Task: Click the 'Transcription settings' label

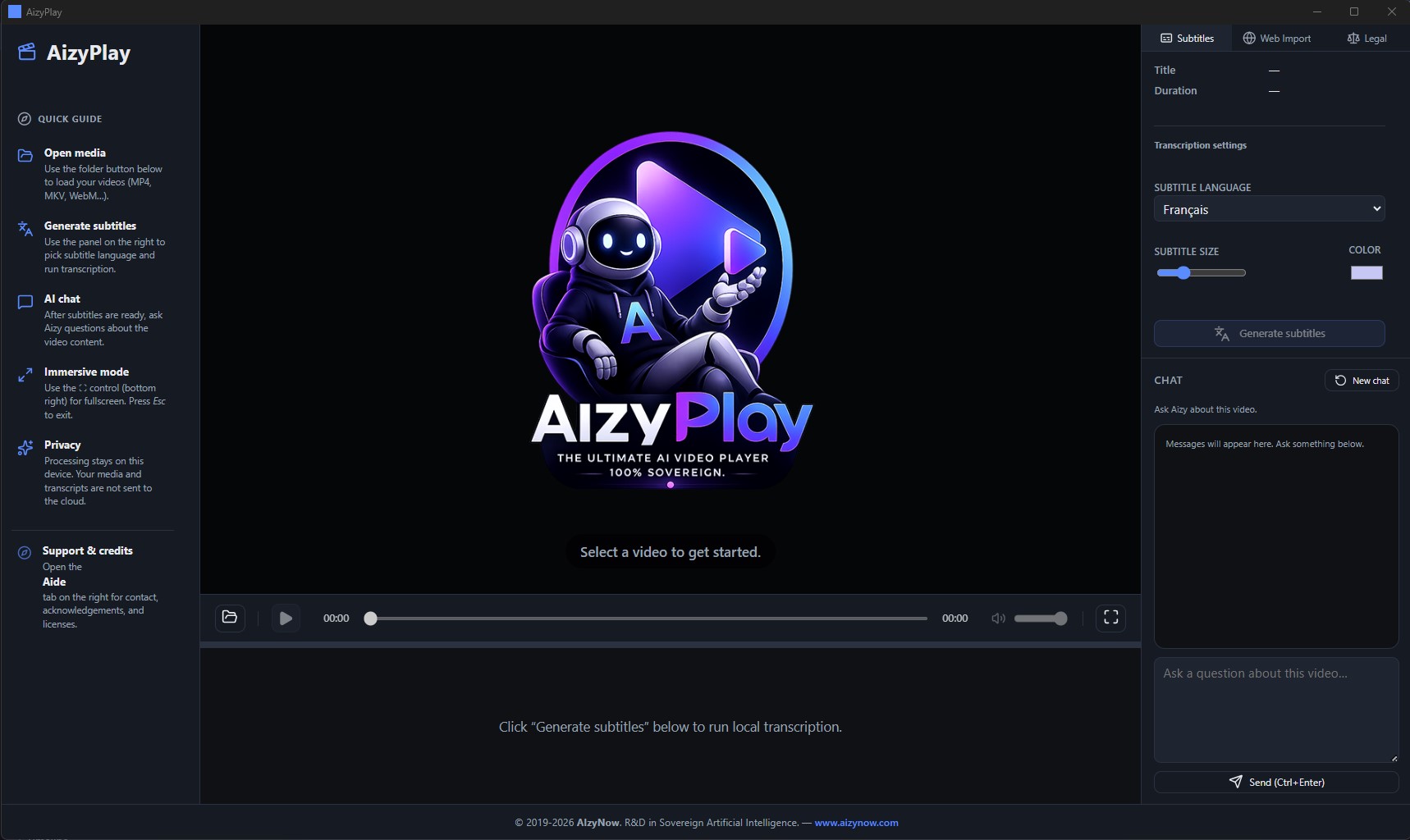Action: pos(1200,145)
